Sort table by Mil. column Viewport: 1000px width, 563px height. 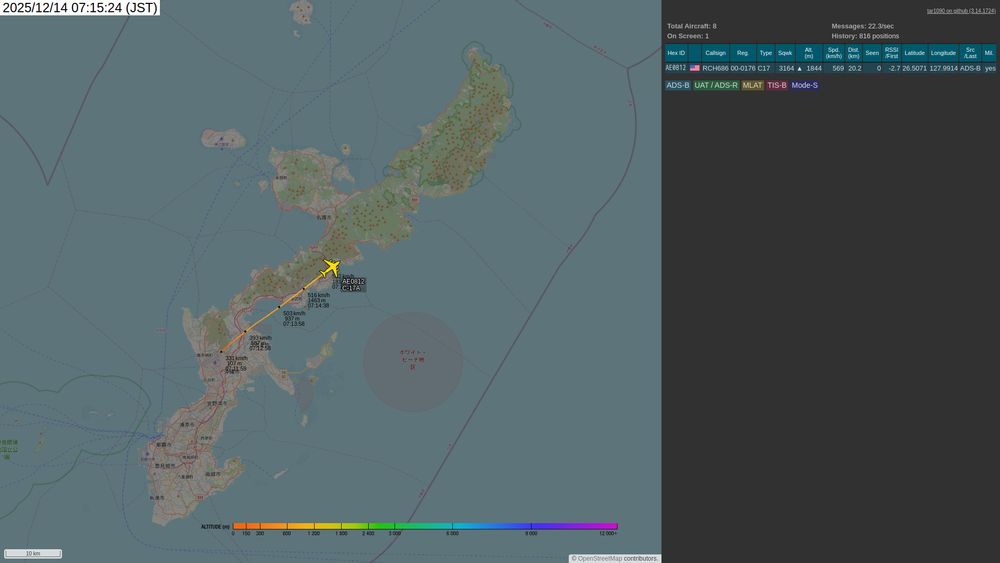989,53
